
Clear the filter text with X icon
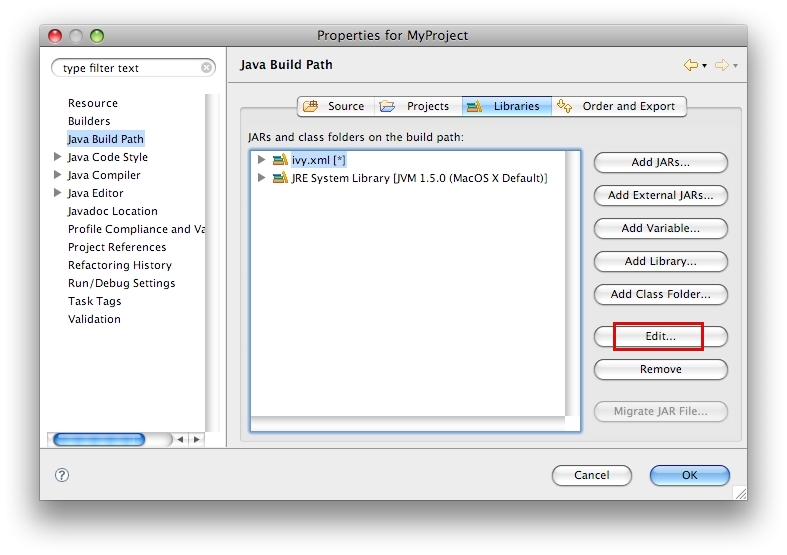tap(207, 68)
